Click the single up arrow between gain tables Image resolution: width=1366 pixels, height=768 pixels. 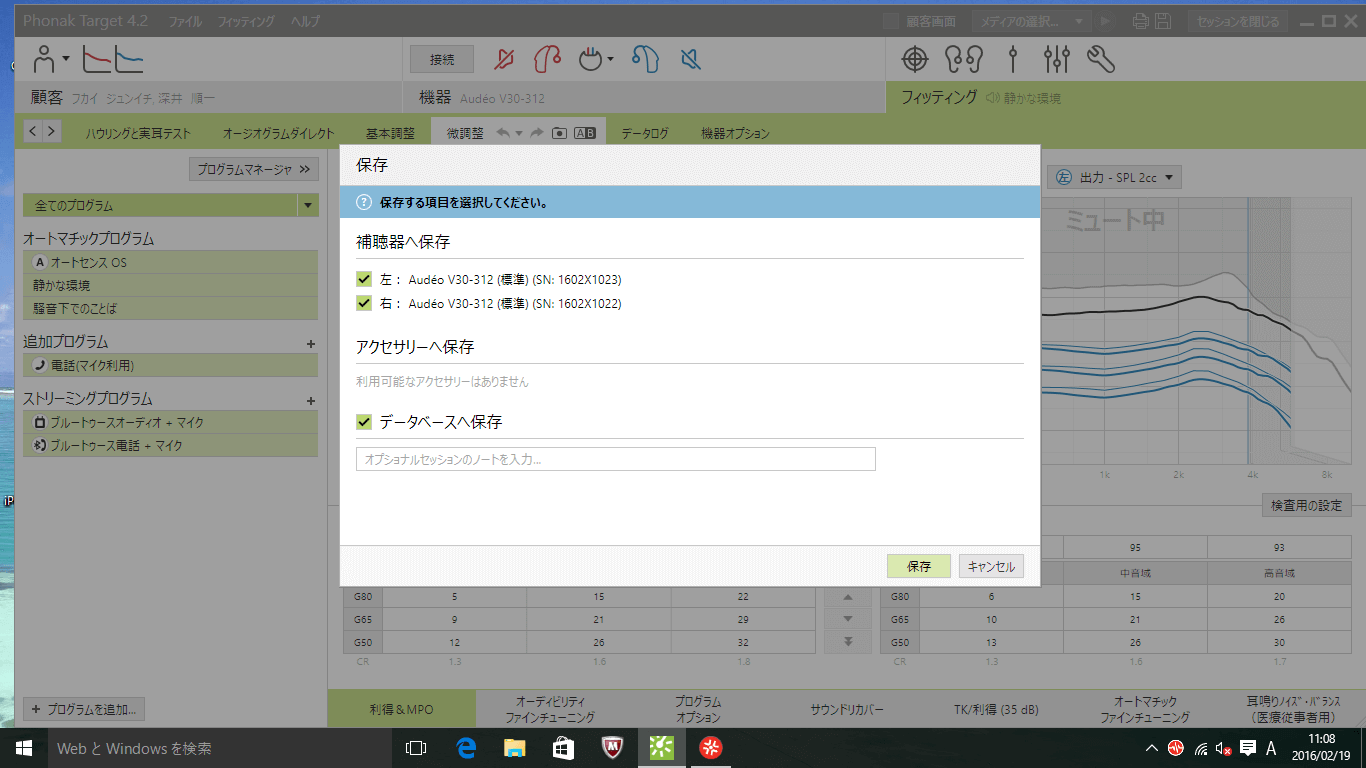click(849, 597)
